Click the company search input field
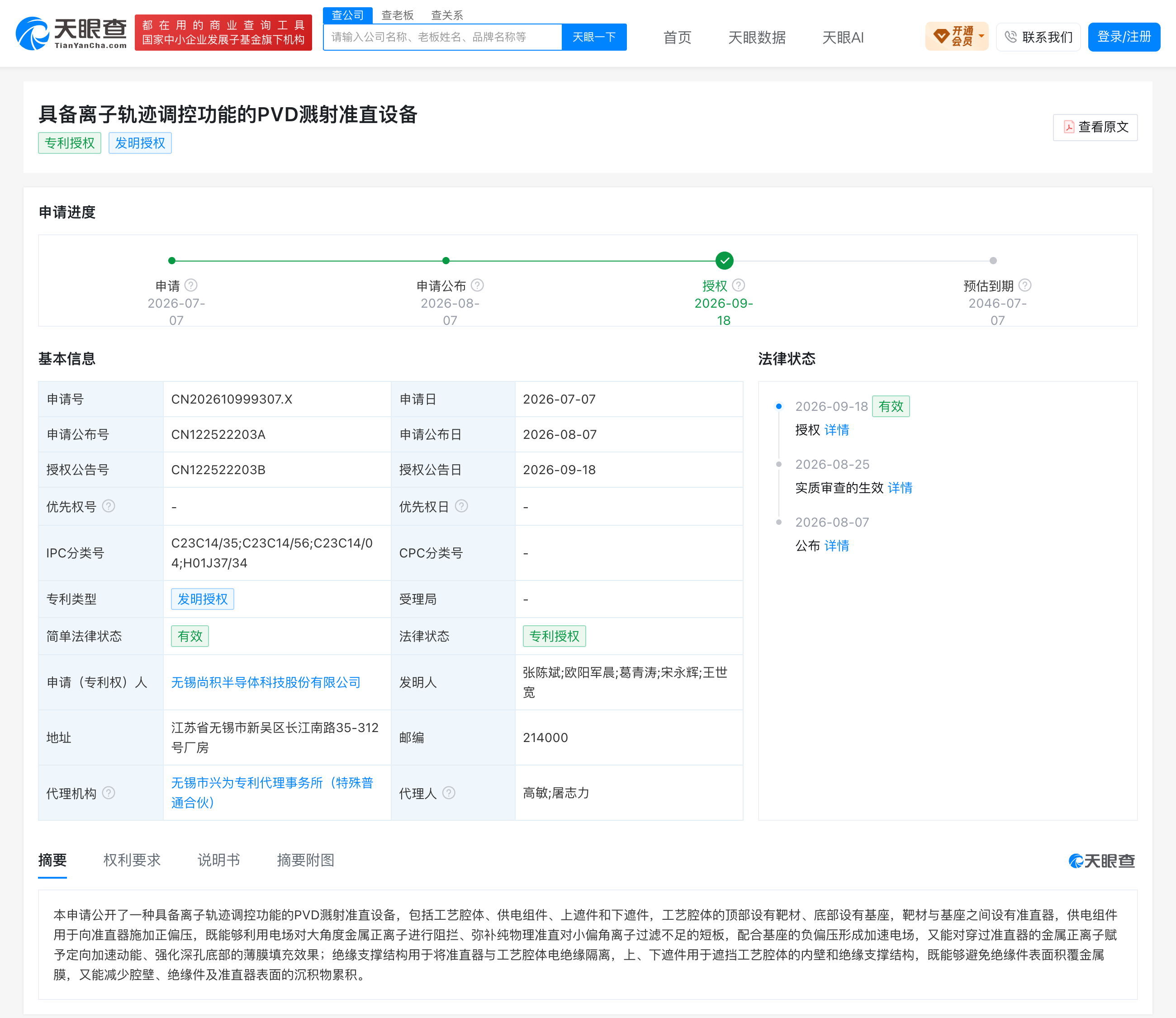 (x=442, y=37)
